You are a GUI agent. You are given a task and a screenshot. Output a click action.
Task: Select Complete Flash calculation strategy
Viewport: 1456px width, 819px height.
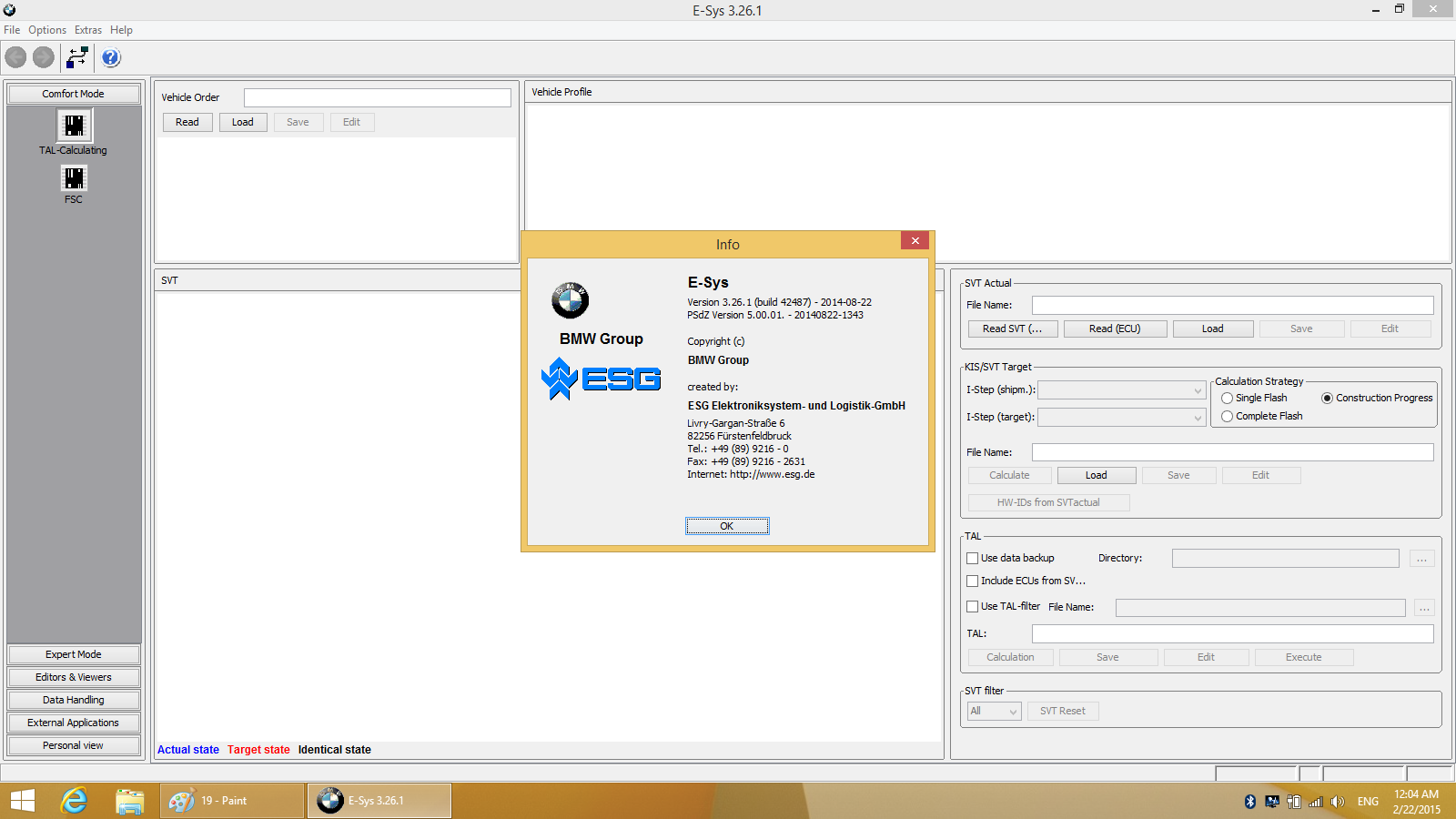(1228, 416)
